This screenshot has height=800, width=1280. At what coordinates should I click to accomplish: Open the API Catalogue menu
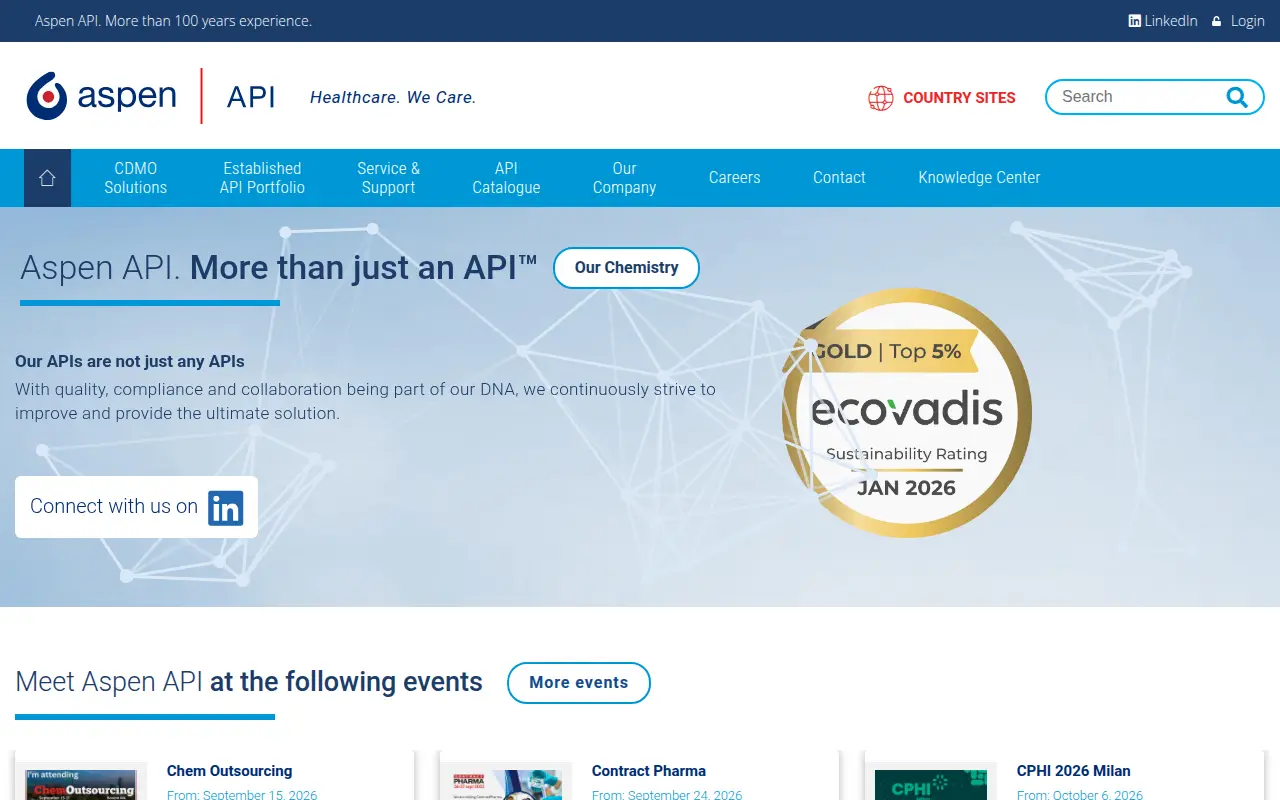[506, 178]
